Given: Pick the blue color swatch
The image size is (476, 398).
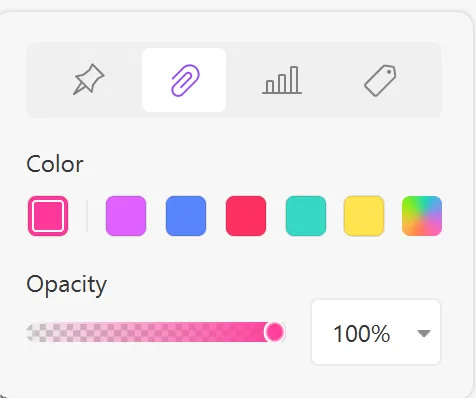Looking at the screenshot, I should [186, 216].
